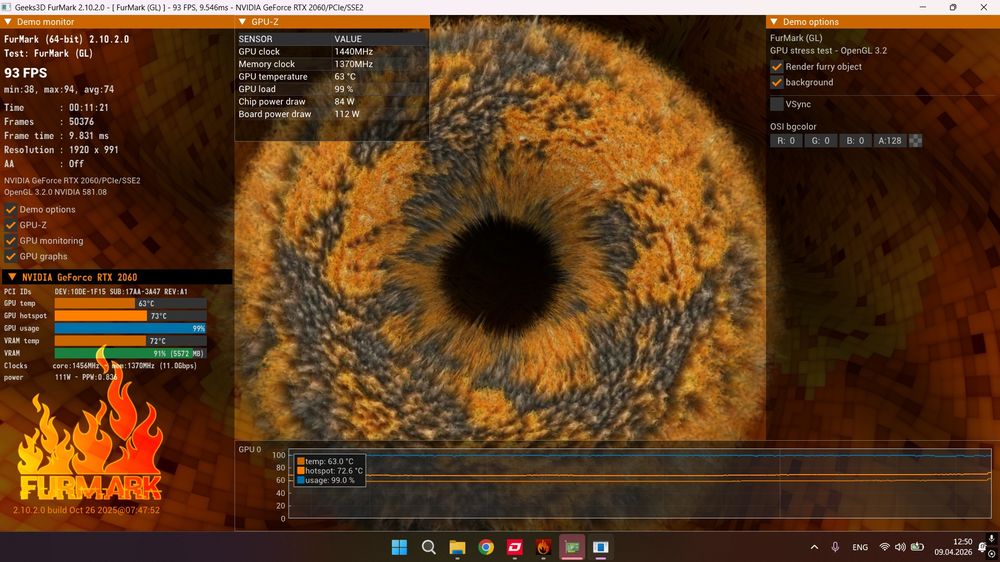Uncheck the GPU-Z checkbox

(x=10, y=225)
